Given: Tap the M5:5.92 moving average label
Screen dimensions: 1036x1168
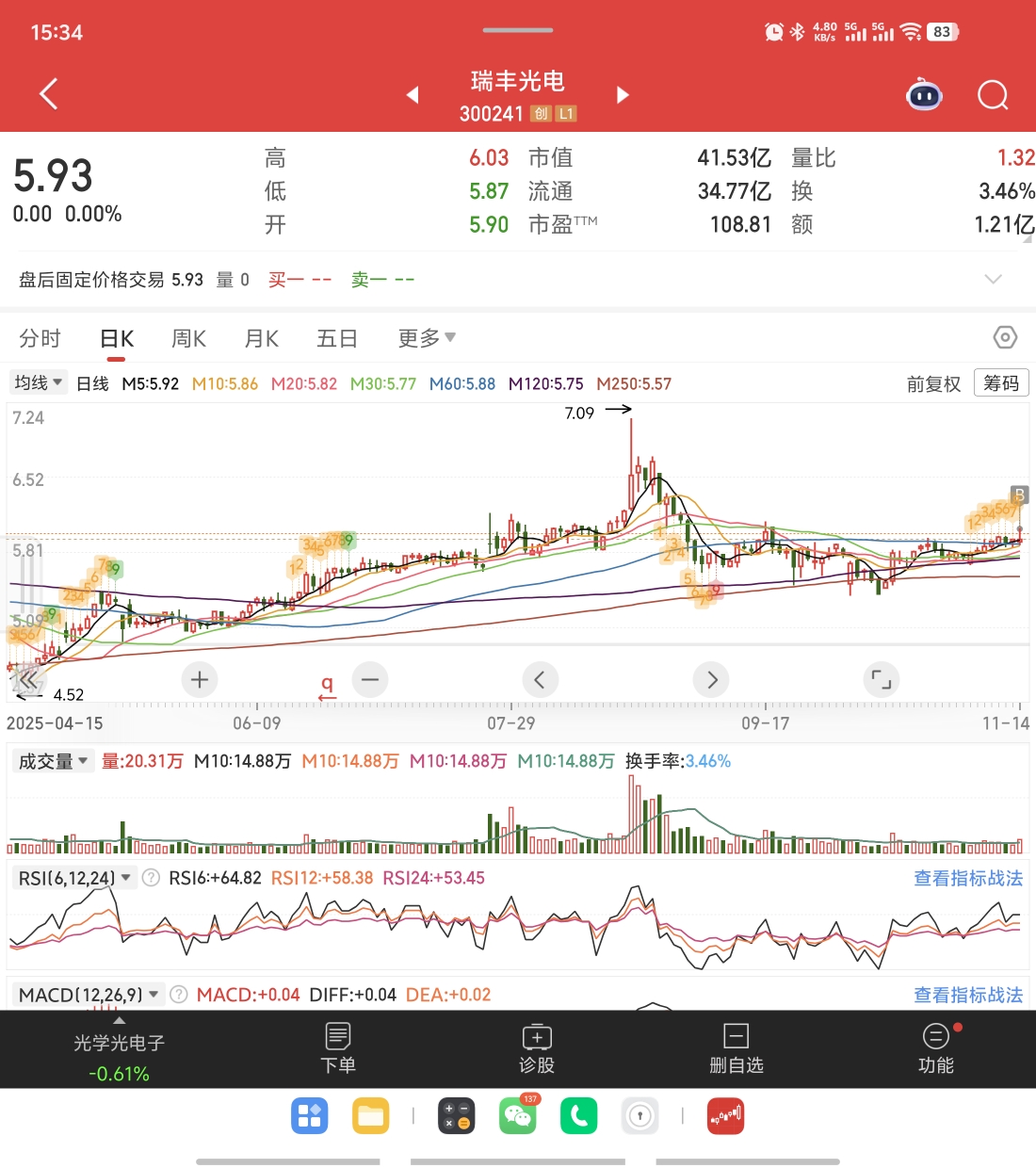Looking at the screenshot, I should (151, 383).
